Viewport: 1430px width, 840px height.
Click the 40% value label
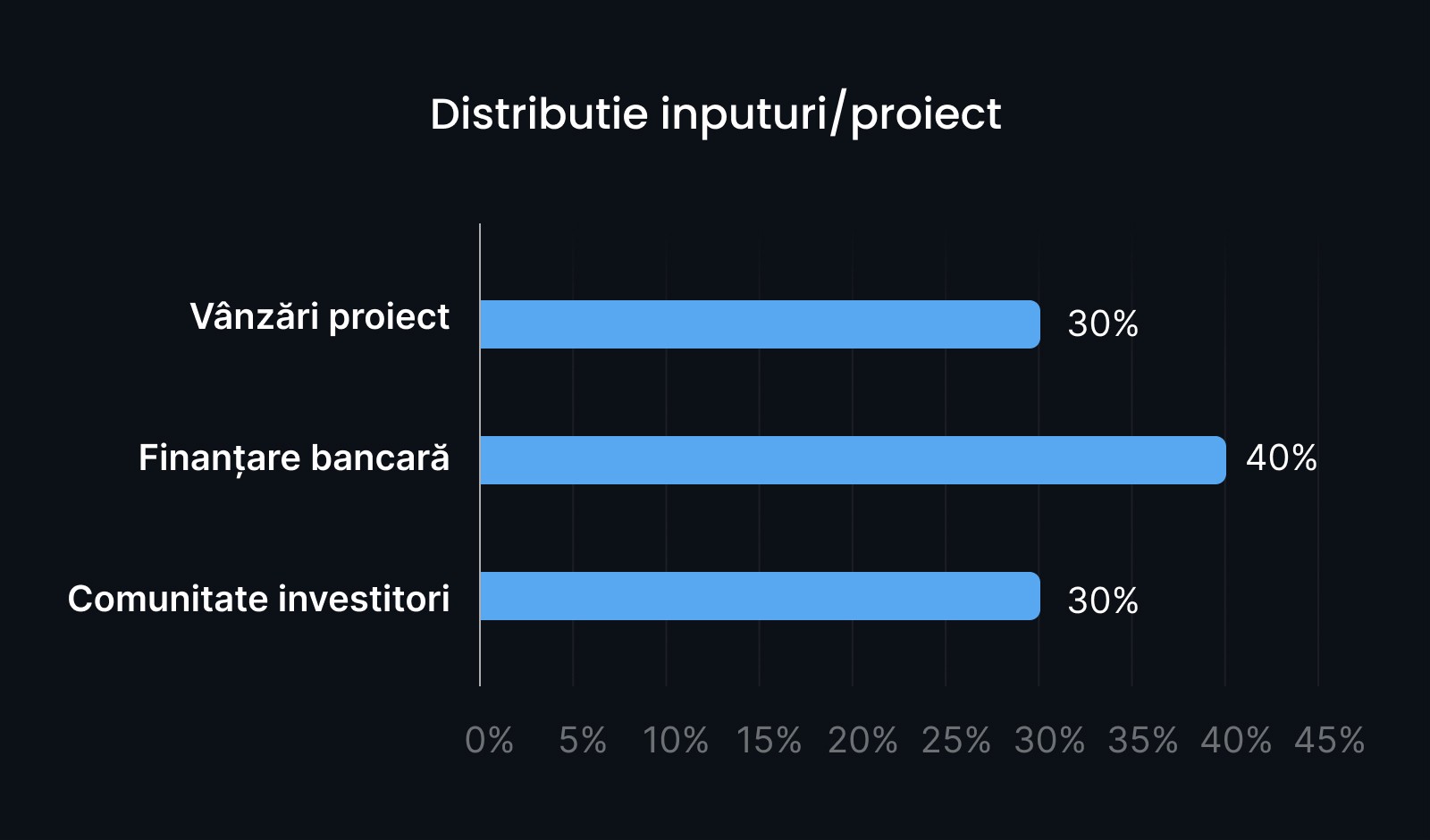coord(1282,458)
